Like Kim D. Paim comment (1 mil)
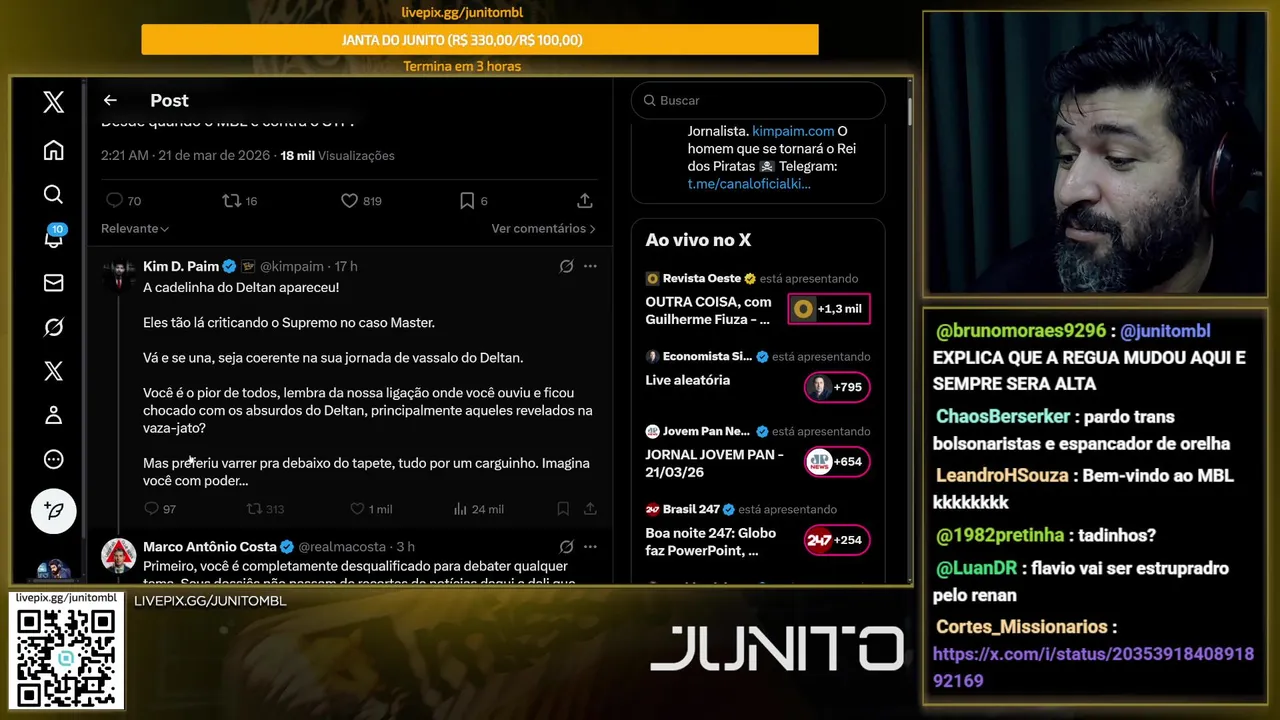The height and width of the screenshot is (720, 1280). coord(357,509)
